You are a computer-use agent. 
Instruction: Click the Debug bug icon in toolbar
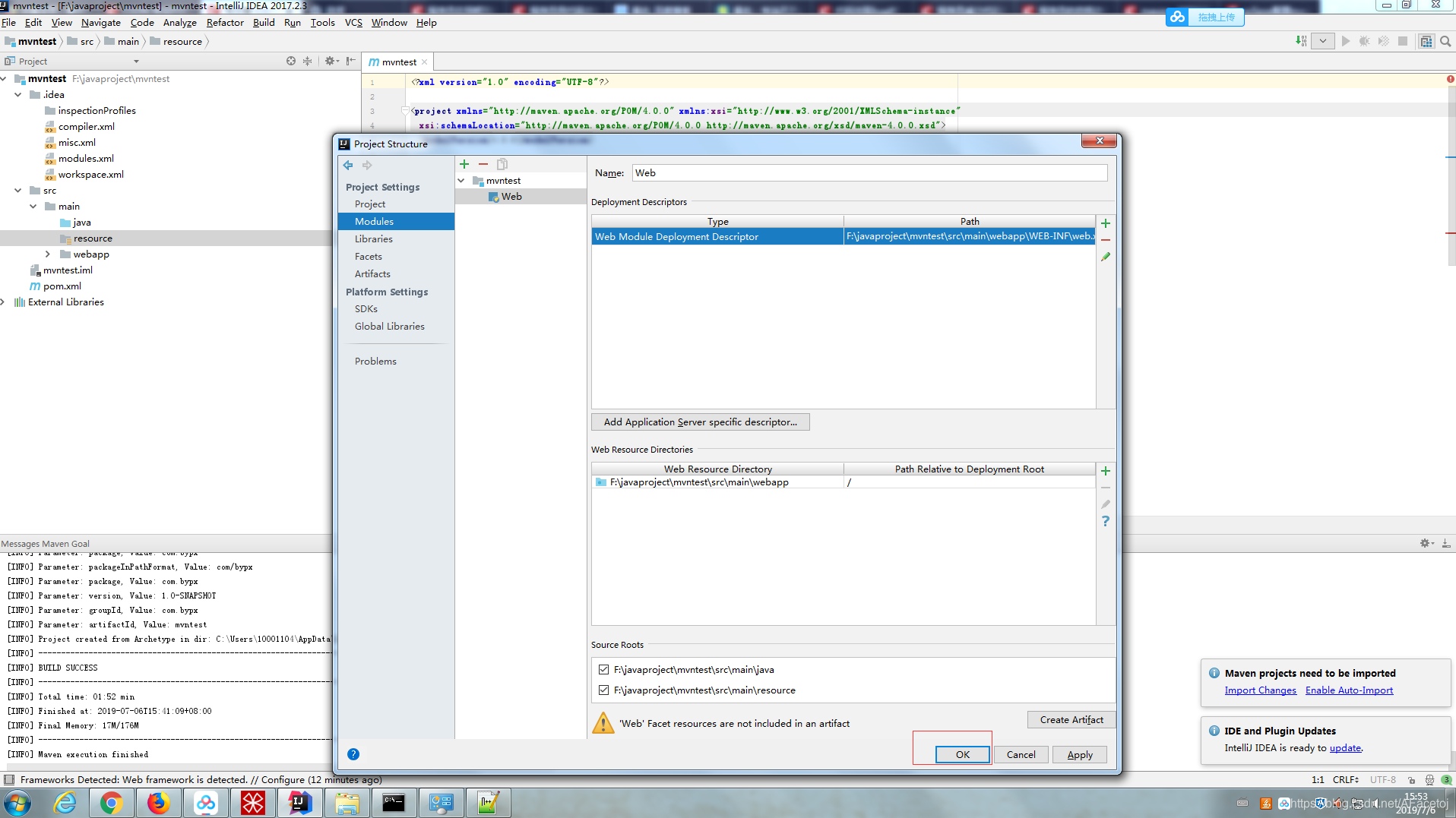1365,41
